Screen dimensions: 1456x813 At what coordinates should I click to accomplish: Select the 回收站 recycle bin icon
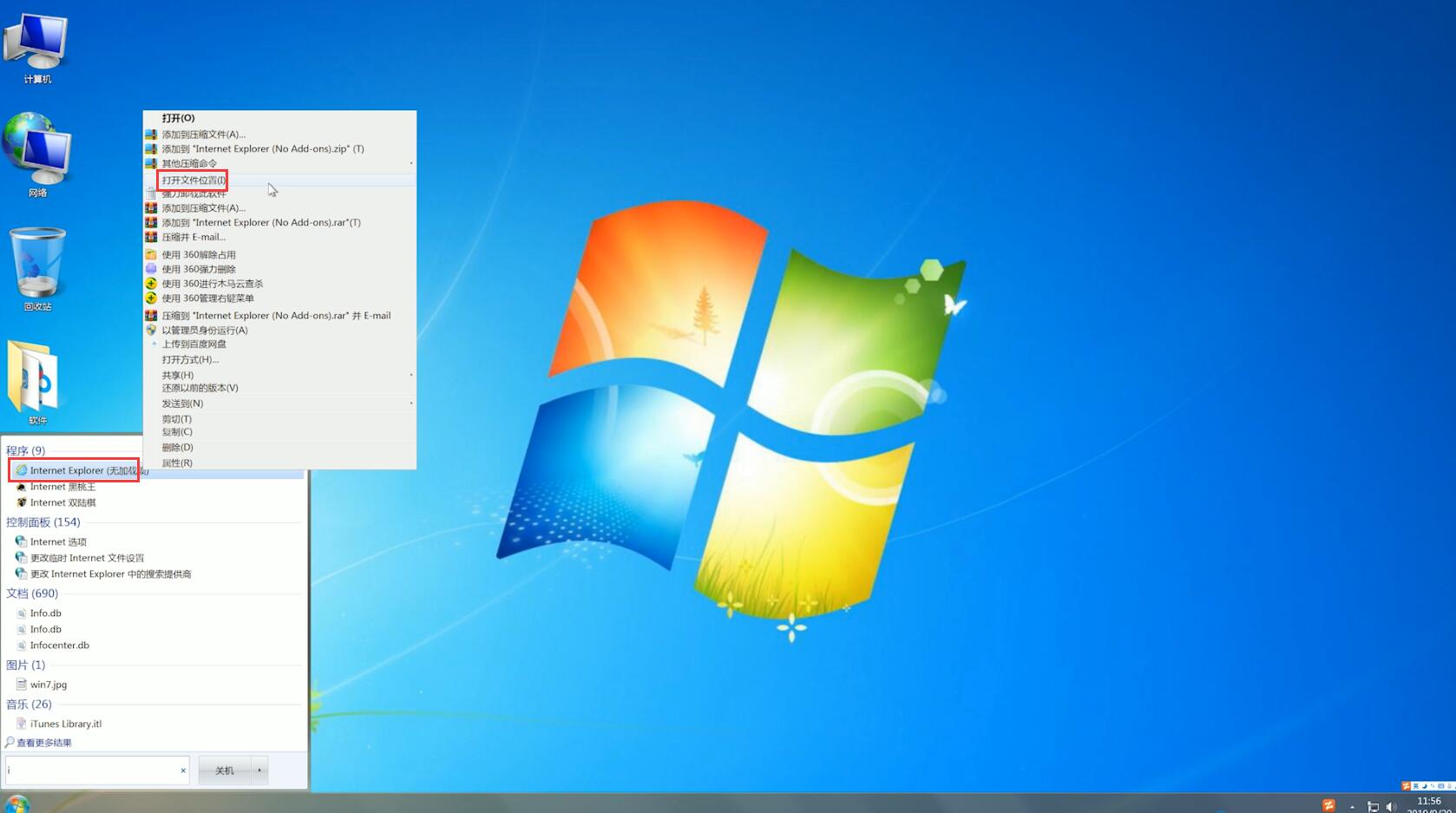(x=36, y=269)
